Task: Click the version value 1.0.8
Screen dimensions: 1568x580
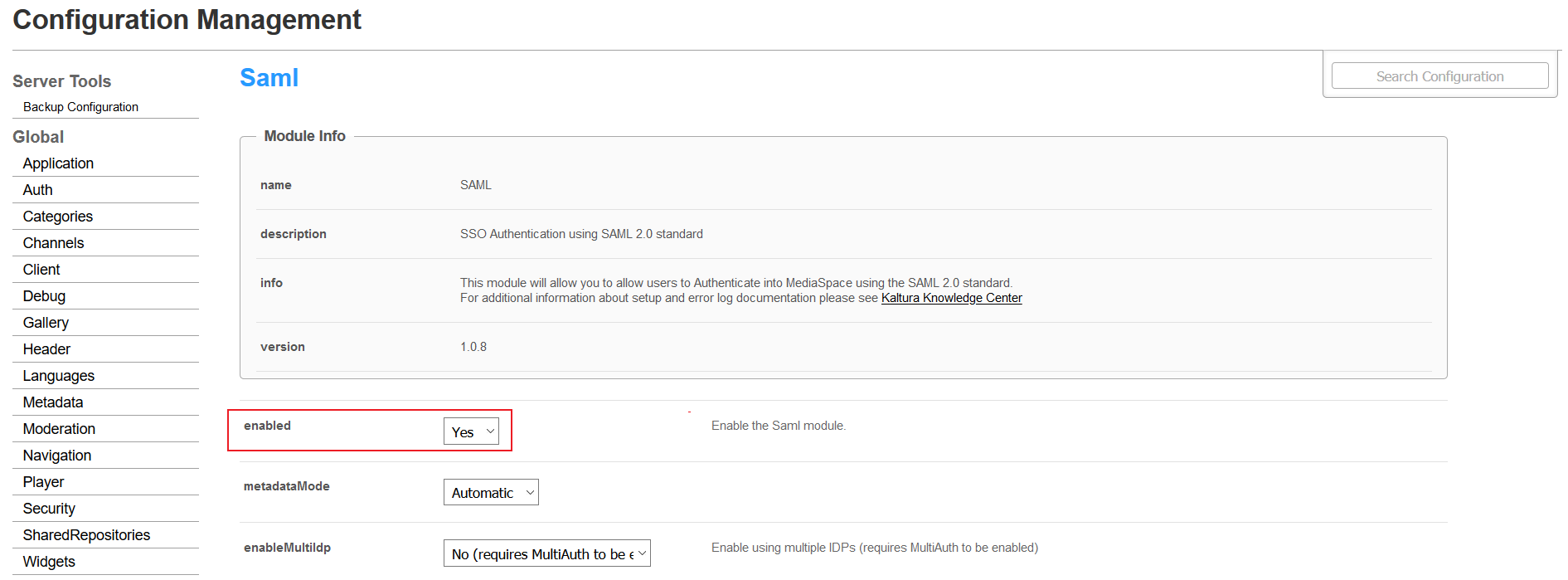Action: tap(473, 347)
